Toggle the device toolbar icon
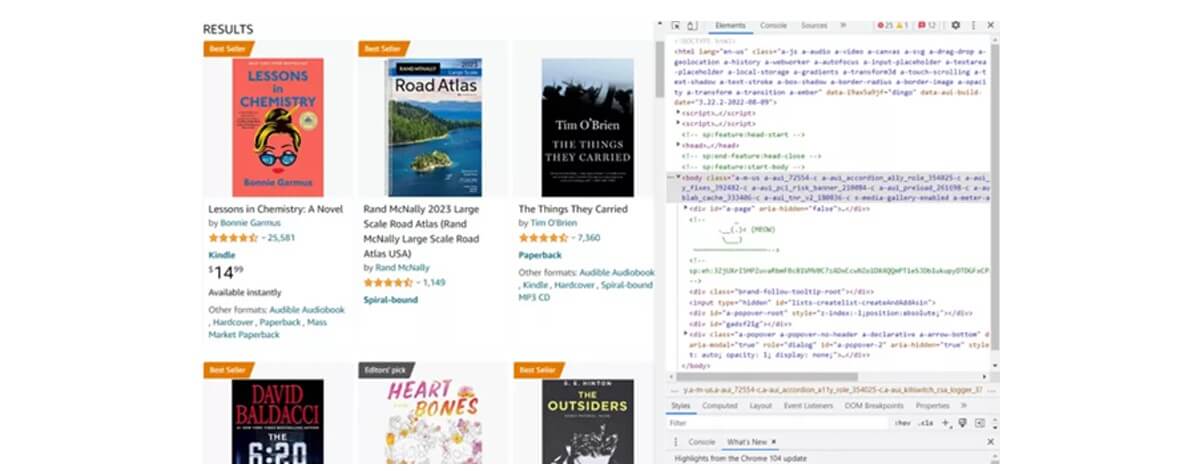The height and width of the screenshot is (471, 1200). pyautogui.click(x=692, y=25)
